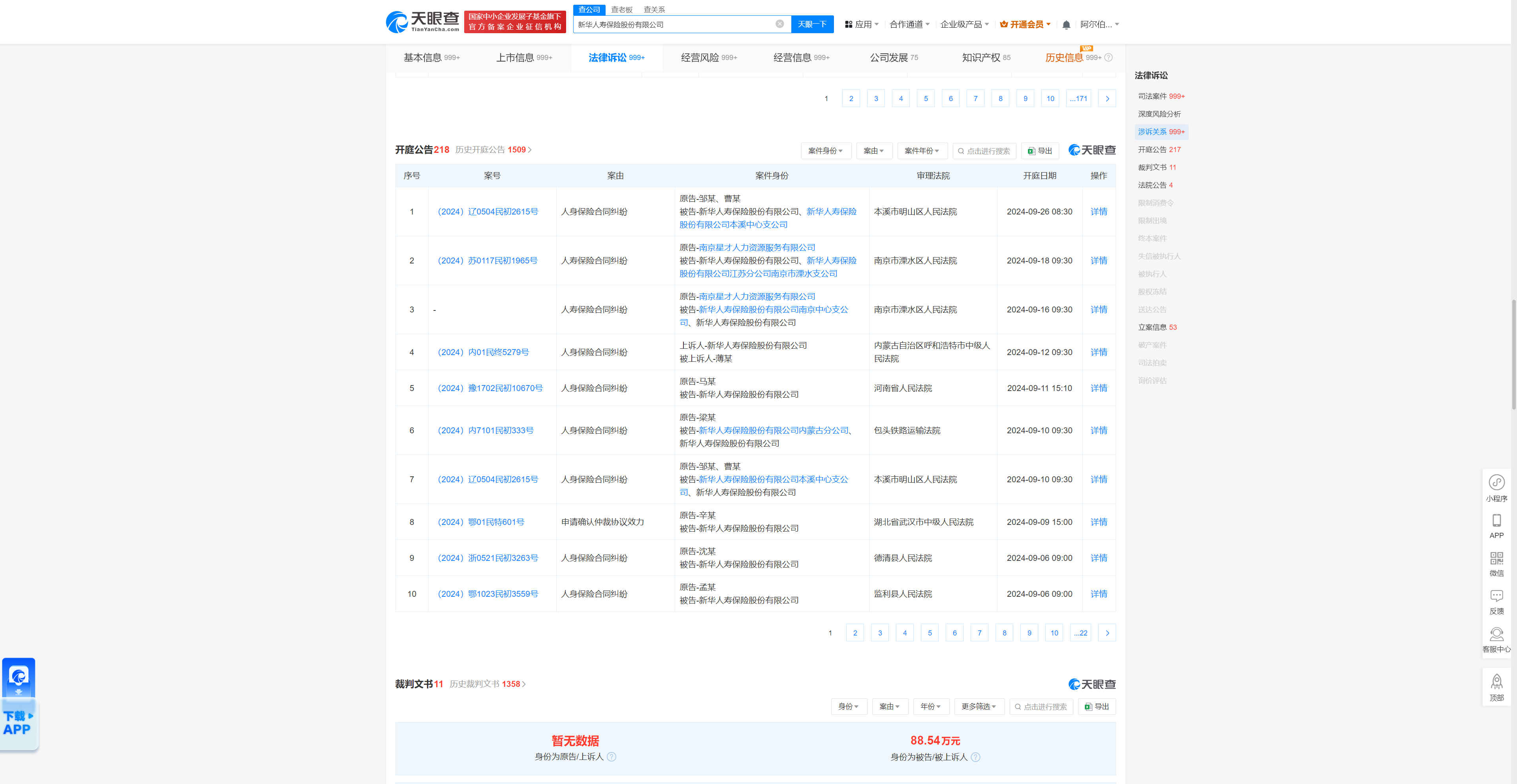Open 裁判文书 11 in right sidebar
Image resolution: width=1517 pixels, height=784 pixels.
tap(1157, 167)
